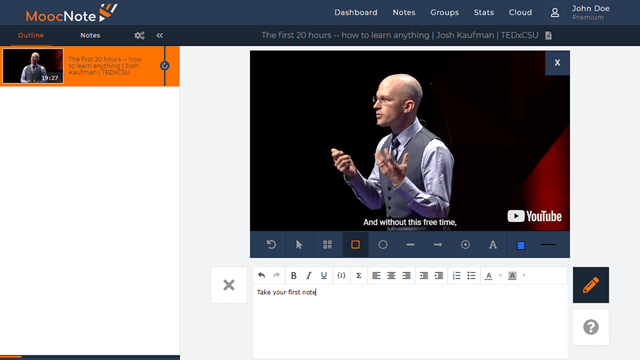
Task: Undo last edit in note editor
Action: pos(262,276)
